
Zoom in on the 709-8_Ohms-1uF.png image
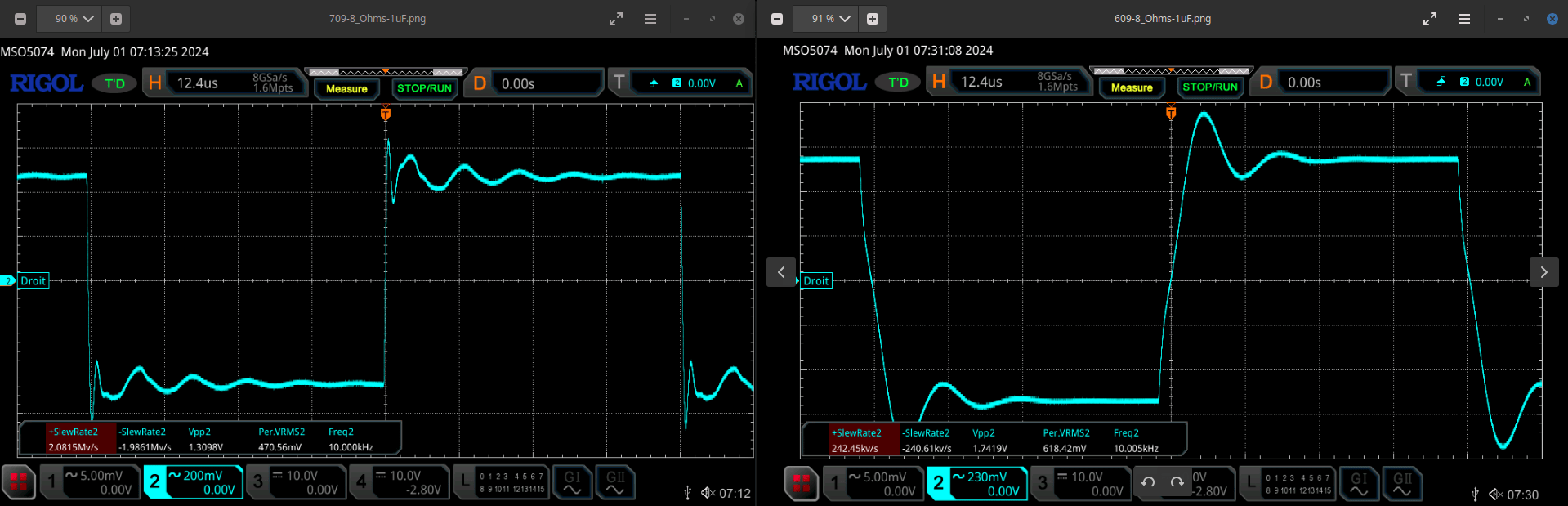point(116,19)
